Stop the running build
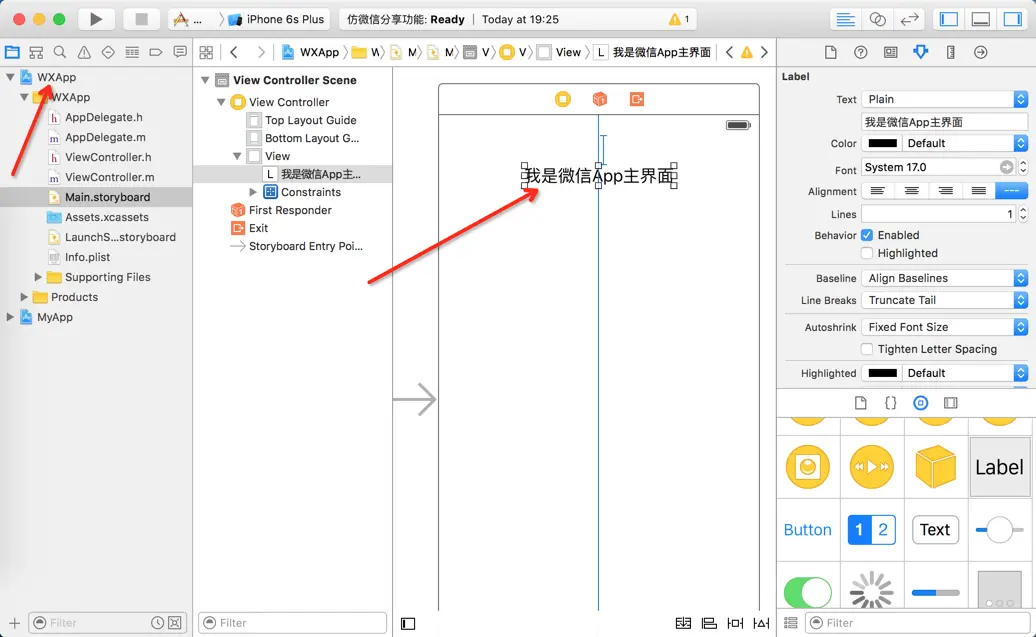This screenshot has width=1036, height=637. (141, 19)
